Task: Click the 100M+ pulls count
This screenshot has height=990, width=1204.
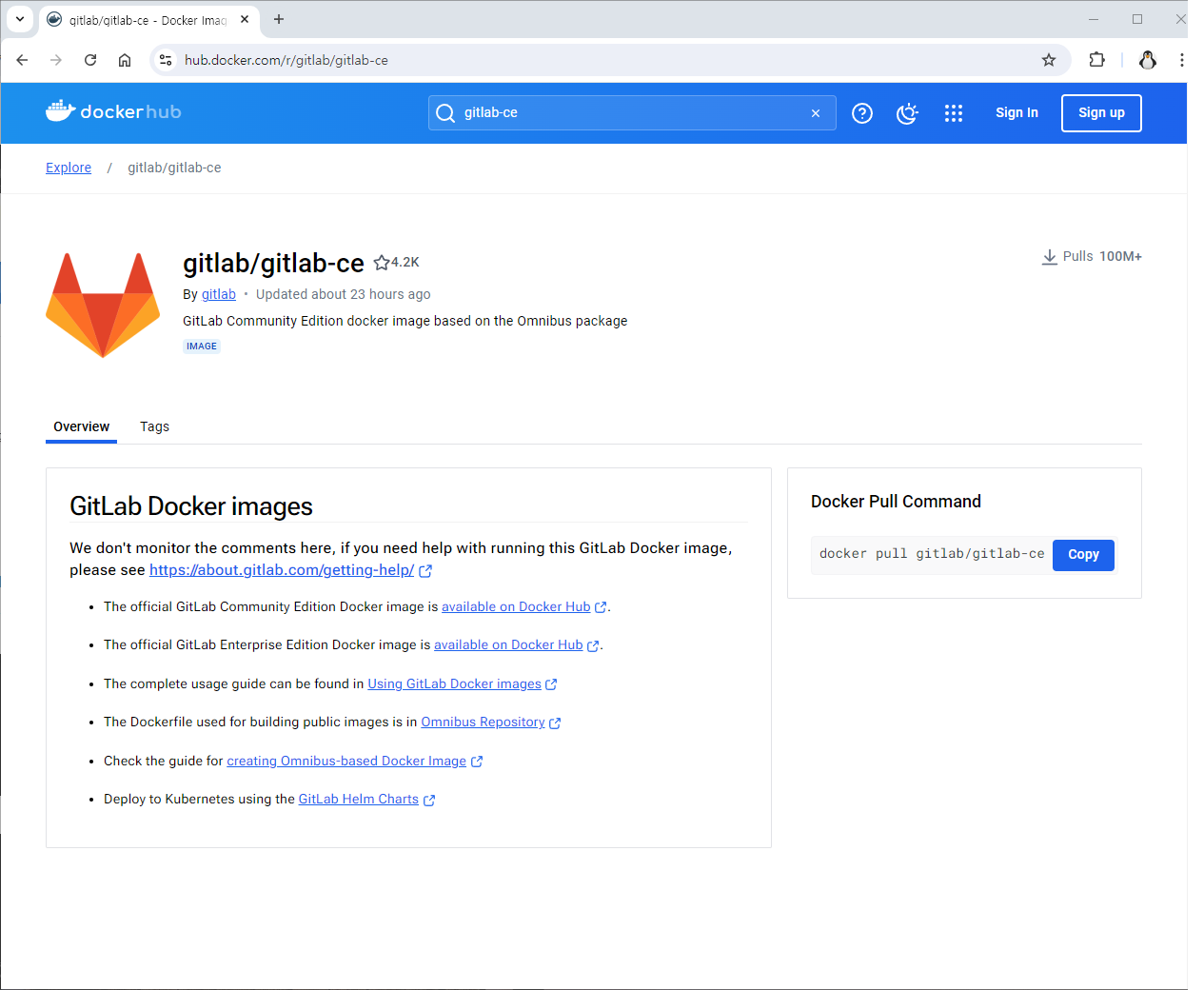Action: (1120, 256)
